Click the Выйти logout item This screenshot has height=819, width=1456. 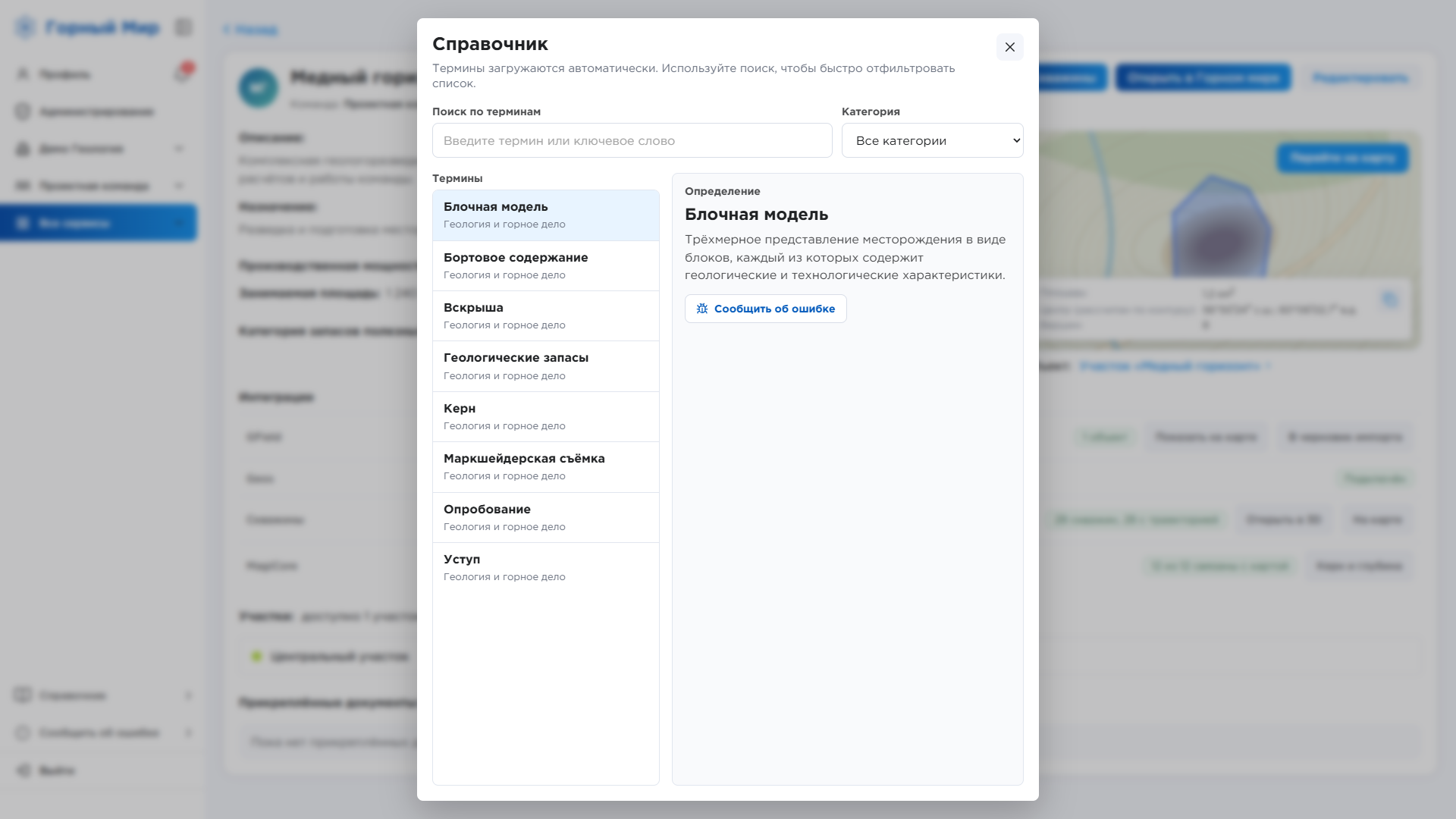(47, 770)
